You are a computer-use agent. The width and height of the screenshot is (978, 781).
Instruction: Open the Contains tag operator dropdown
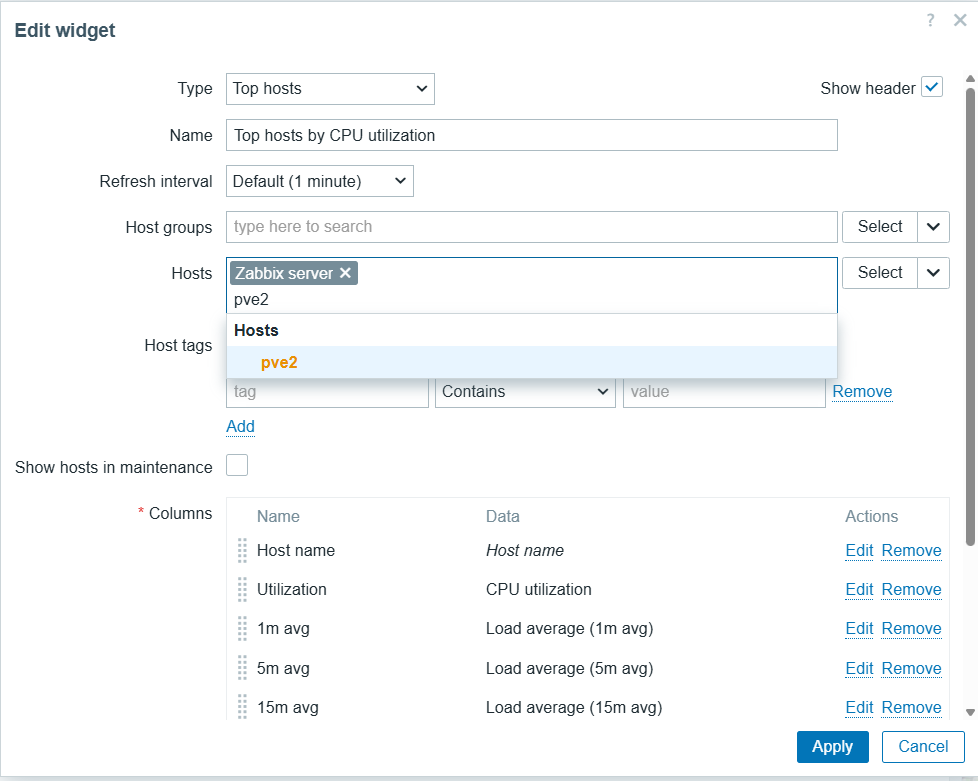pos(525,392)
